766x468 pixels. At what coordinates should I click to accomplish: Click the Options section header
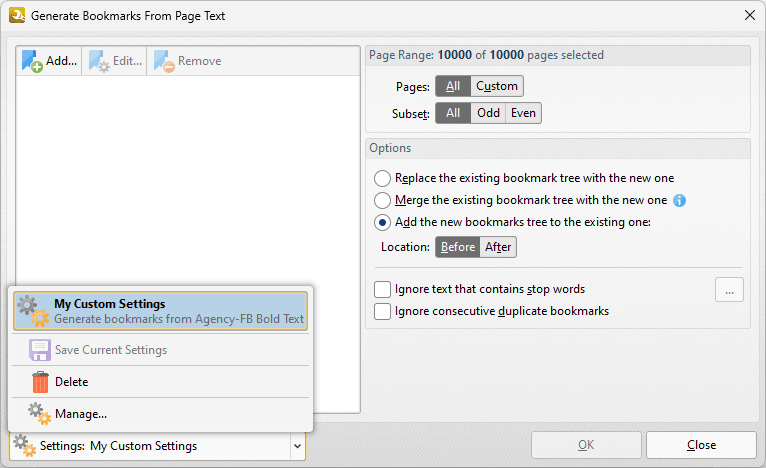tap(390, 148)
